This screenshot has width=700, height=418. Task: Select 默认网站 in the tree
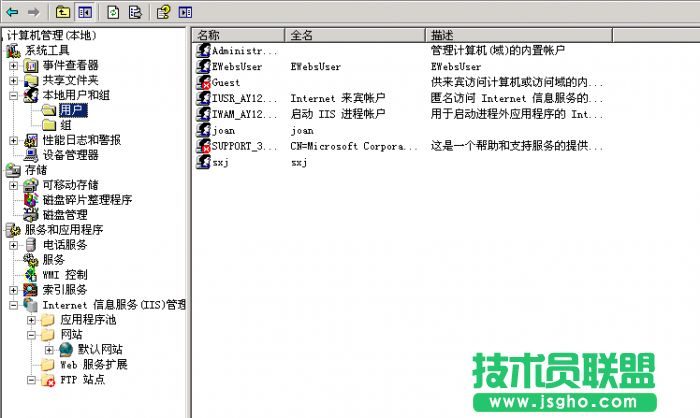100,350
